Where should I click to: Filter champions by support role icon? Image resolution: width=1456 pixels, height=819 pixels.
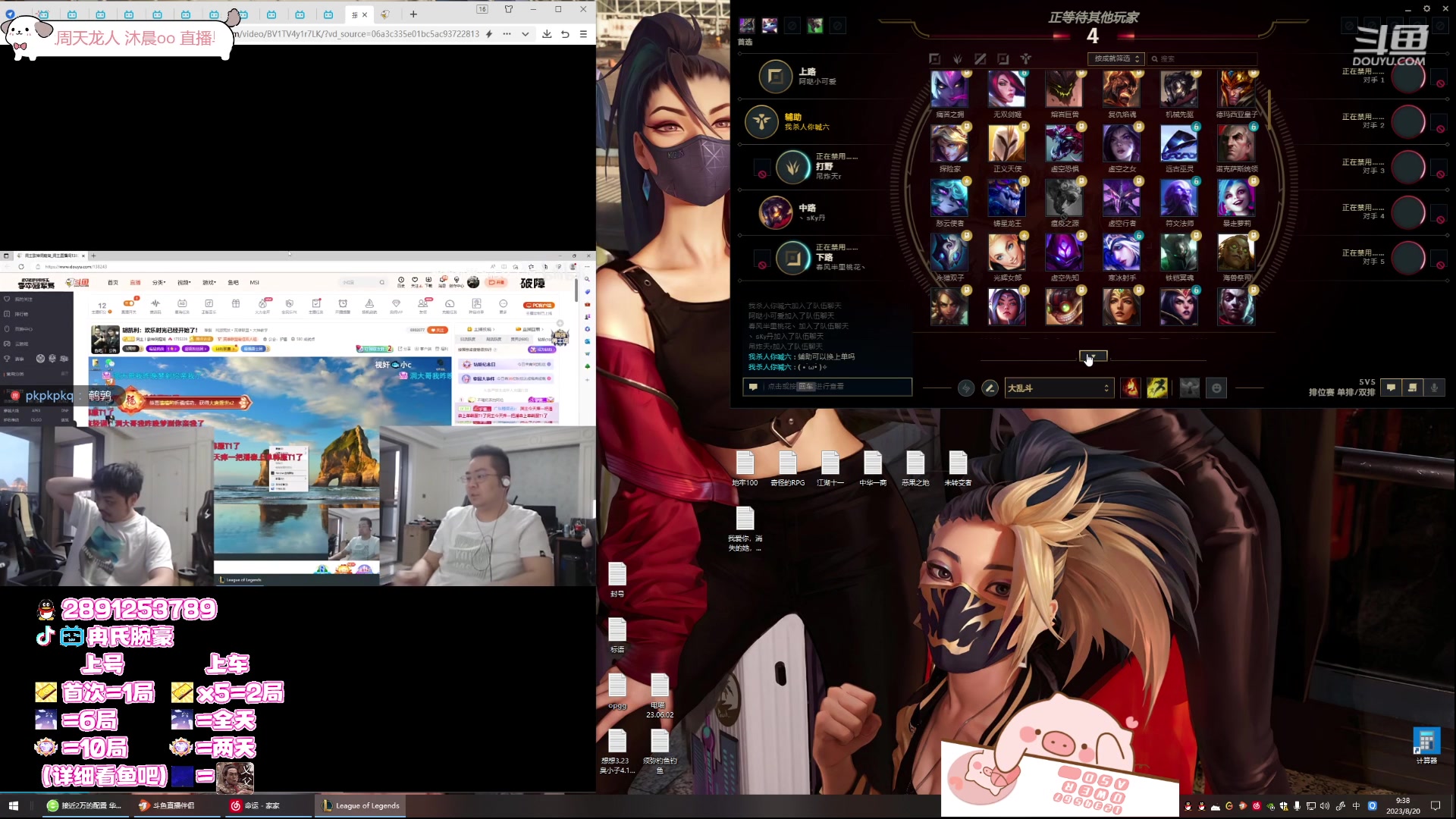(1026, 58)
